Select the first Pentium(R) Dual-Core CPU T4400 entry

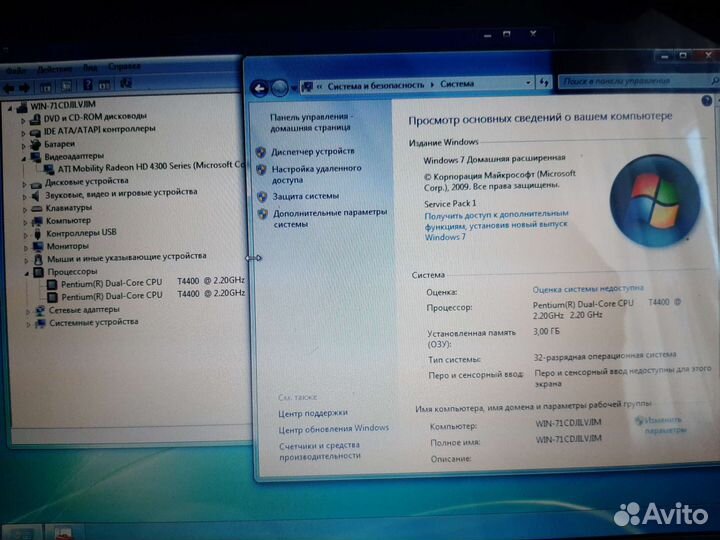tap(153, 281)
